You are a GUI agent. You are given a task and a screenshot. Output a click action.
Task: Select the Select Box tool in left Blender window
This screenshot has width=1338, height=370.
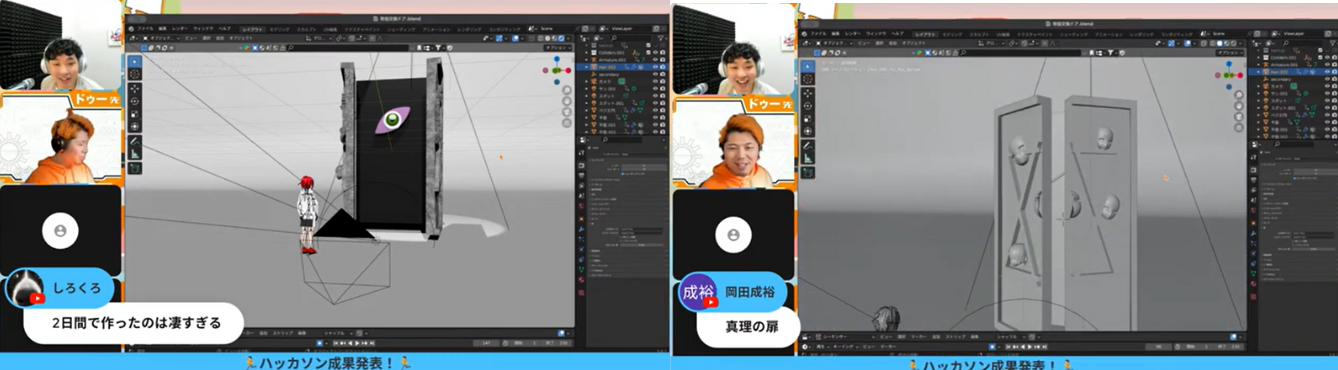coord(134,61)
